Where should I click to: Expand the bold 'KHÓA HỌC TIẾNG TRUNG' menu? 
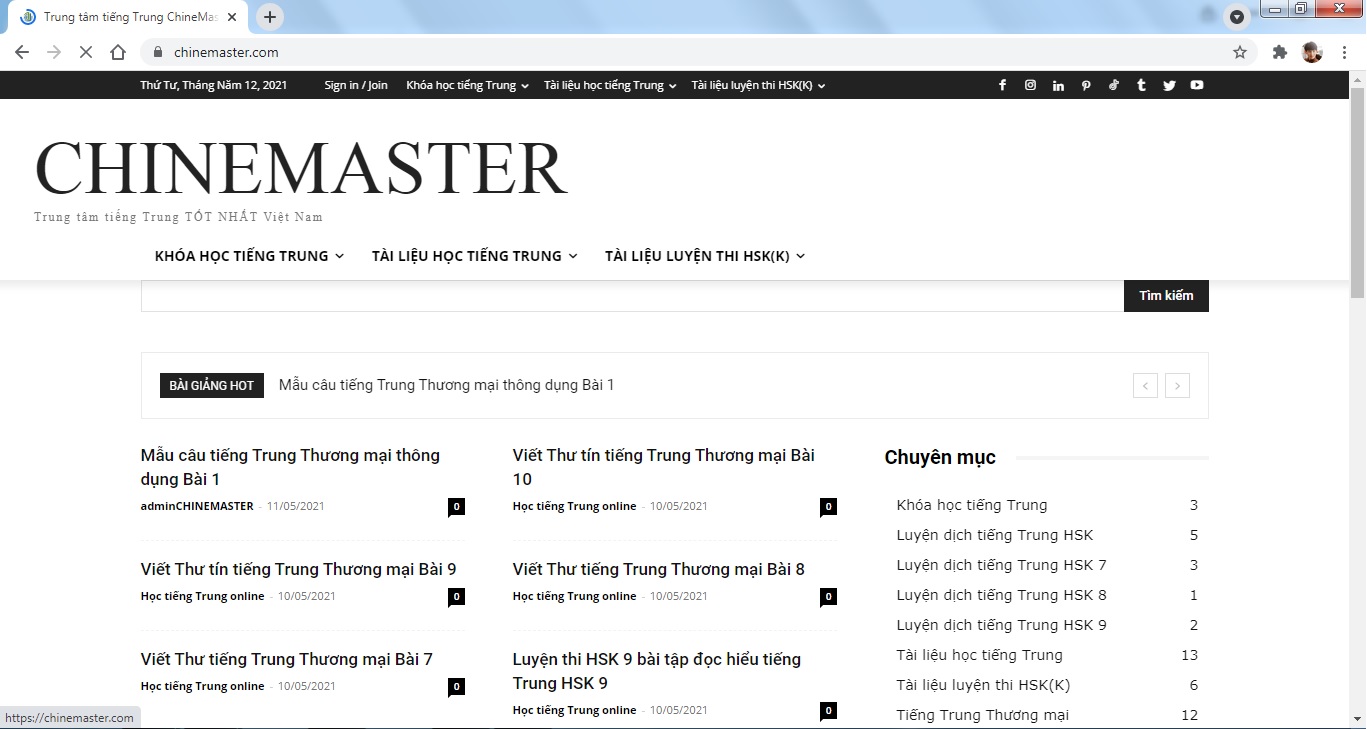point(249,256)
